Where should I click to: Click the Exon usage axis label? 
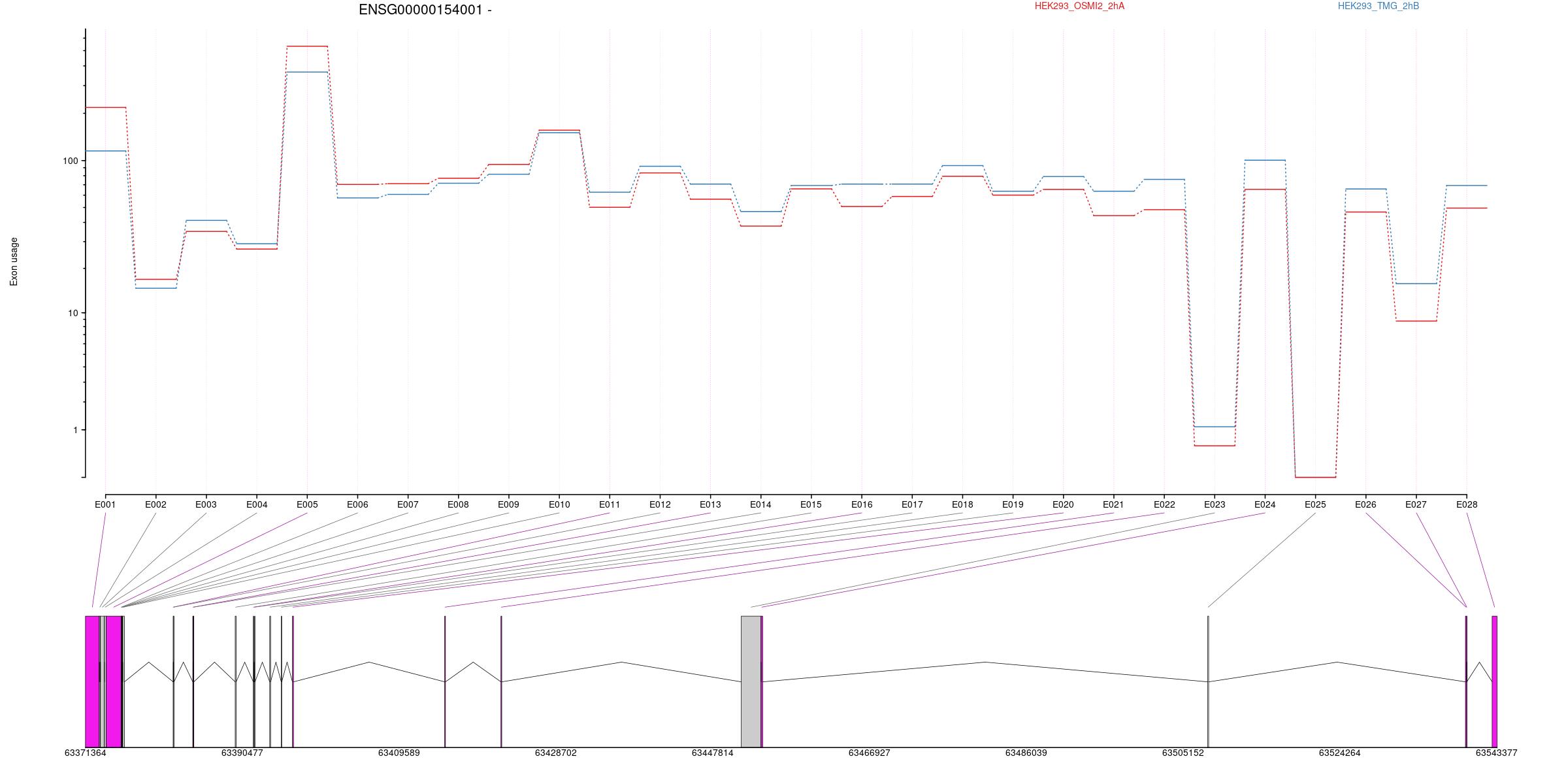coord(14,261)
